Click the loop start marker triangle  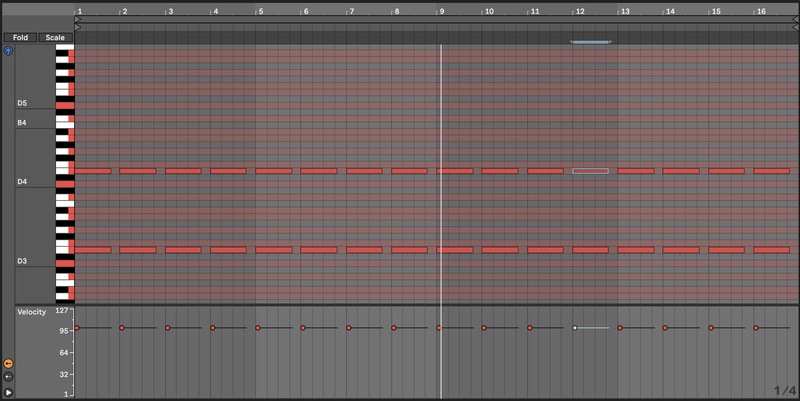click(x=78, y=19)
